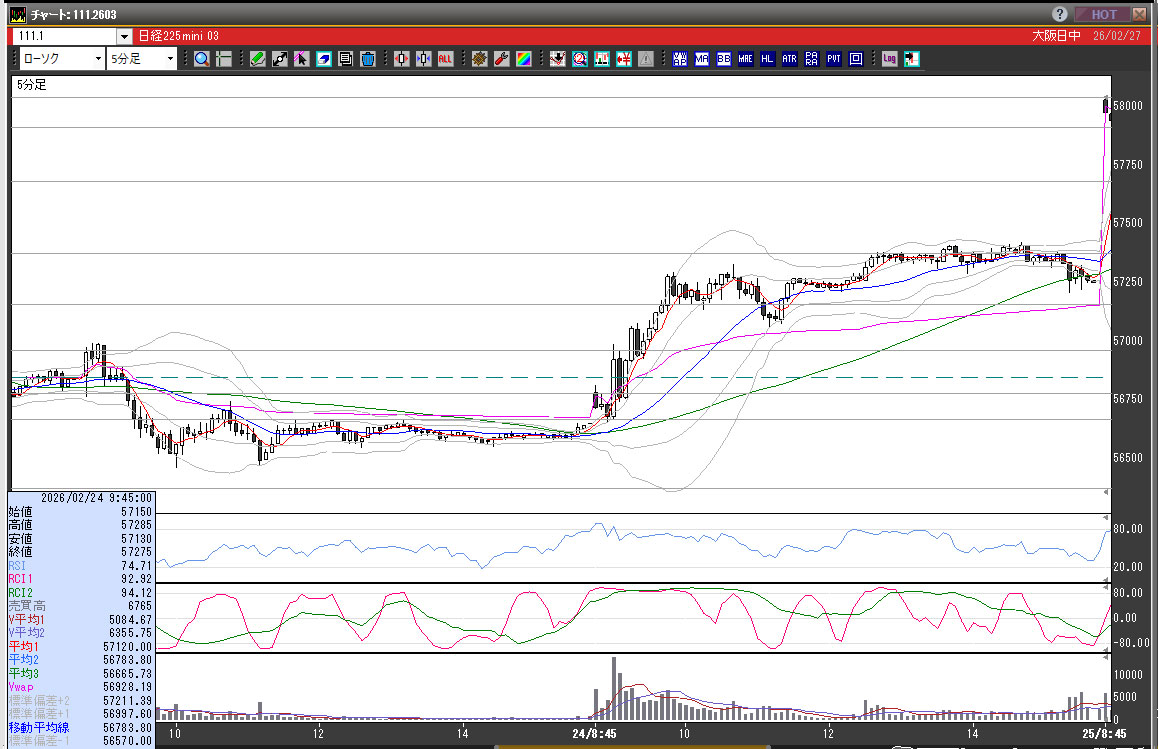This screenshot has height=749, width=1158.
Task: Click the magnifying glass zoom tool
Action: pyautogui.click(x=202, y=59)
